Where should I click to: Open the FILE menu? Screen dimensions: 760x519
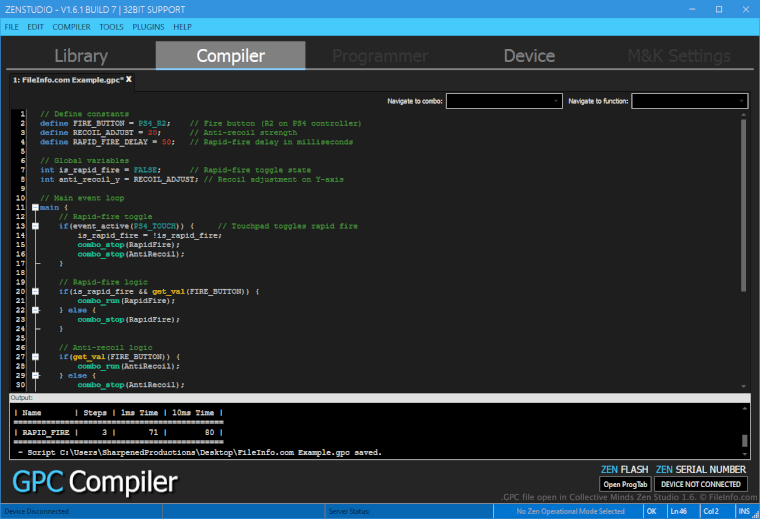[12, 26]
